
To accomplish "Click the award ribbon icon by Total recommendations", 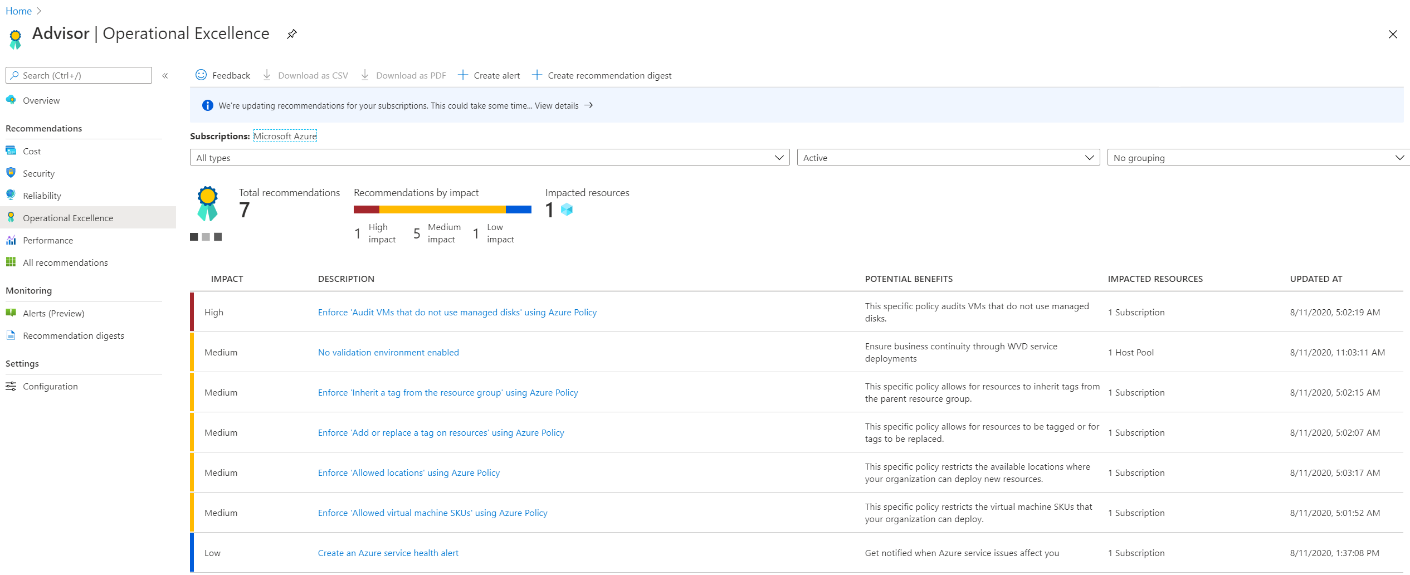I will click(206, 203).
